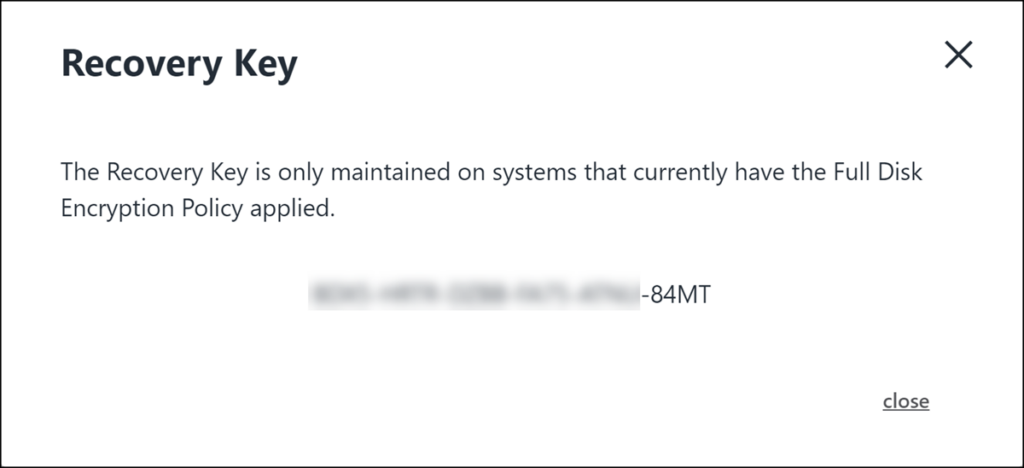Click the visible 84MT key suffix
Screen dimensions: 1024x468
[x=679, y=295]
